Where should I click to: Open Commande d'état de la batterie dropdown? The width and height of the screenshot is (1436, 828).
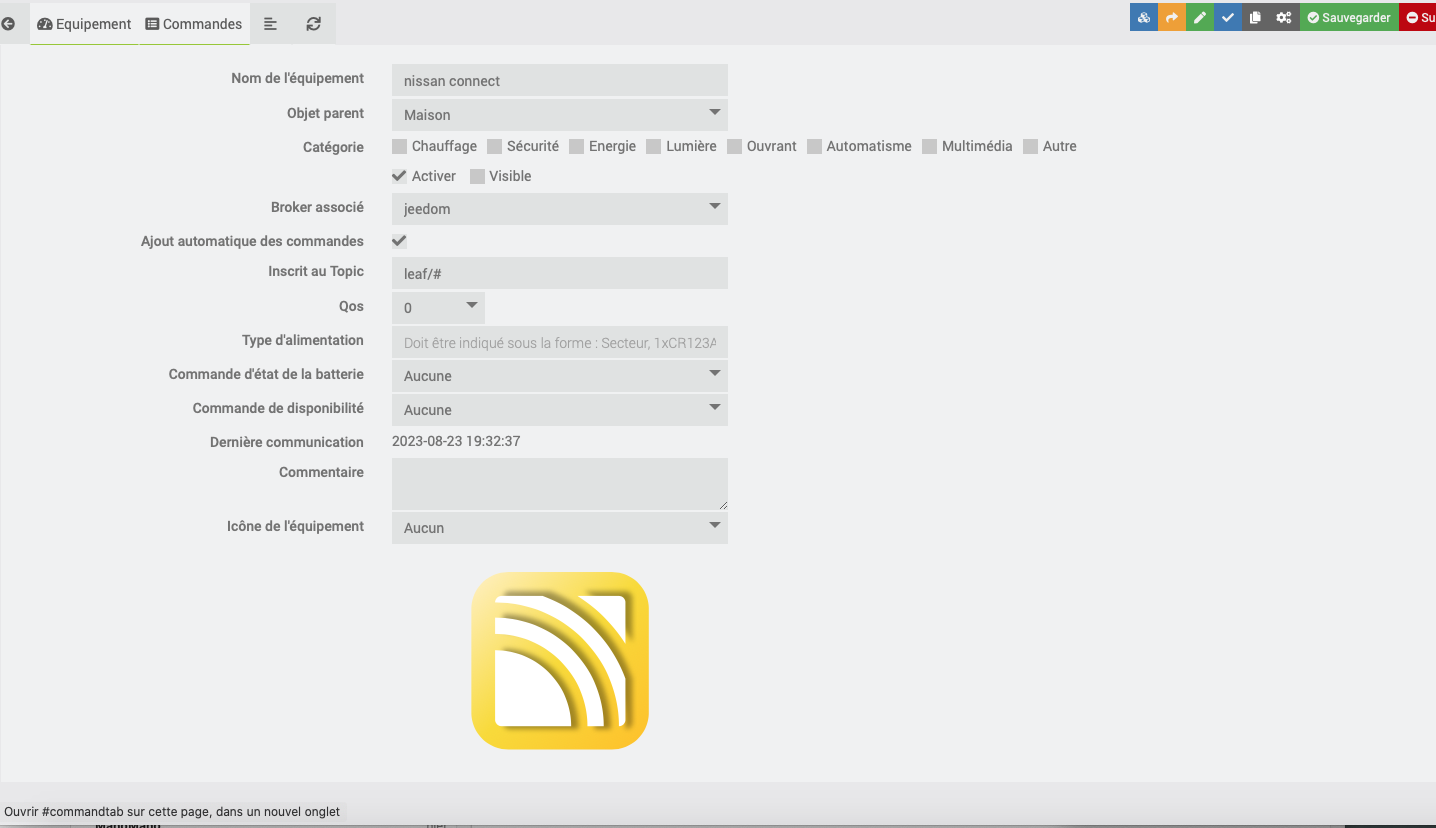(x=560, y=375)
